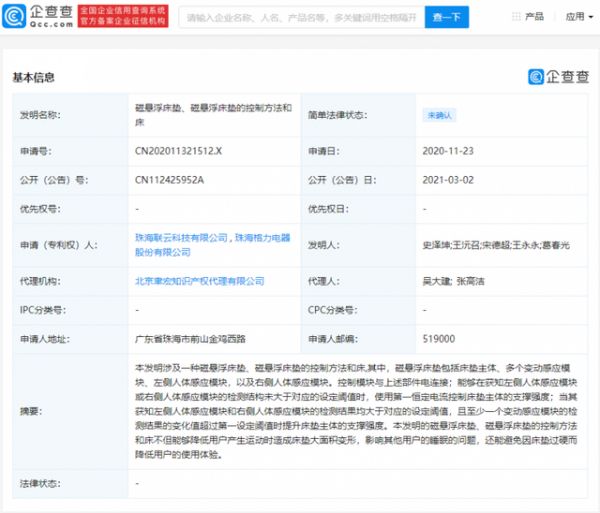Screen dimensions: 600x513
Task: Click the dropdown arrow beside 应用
Action: pyautogui.click(x=591, y=17)
